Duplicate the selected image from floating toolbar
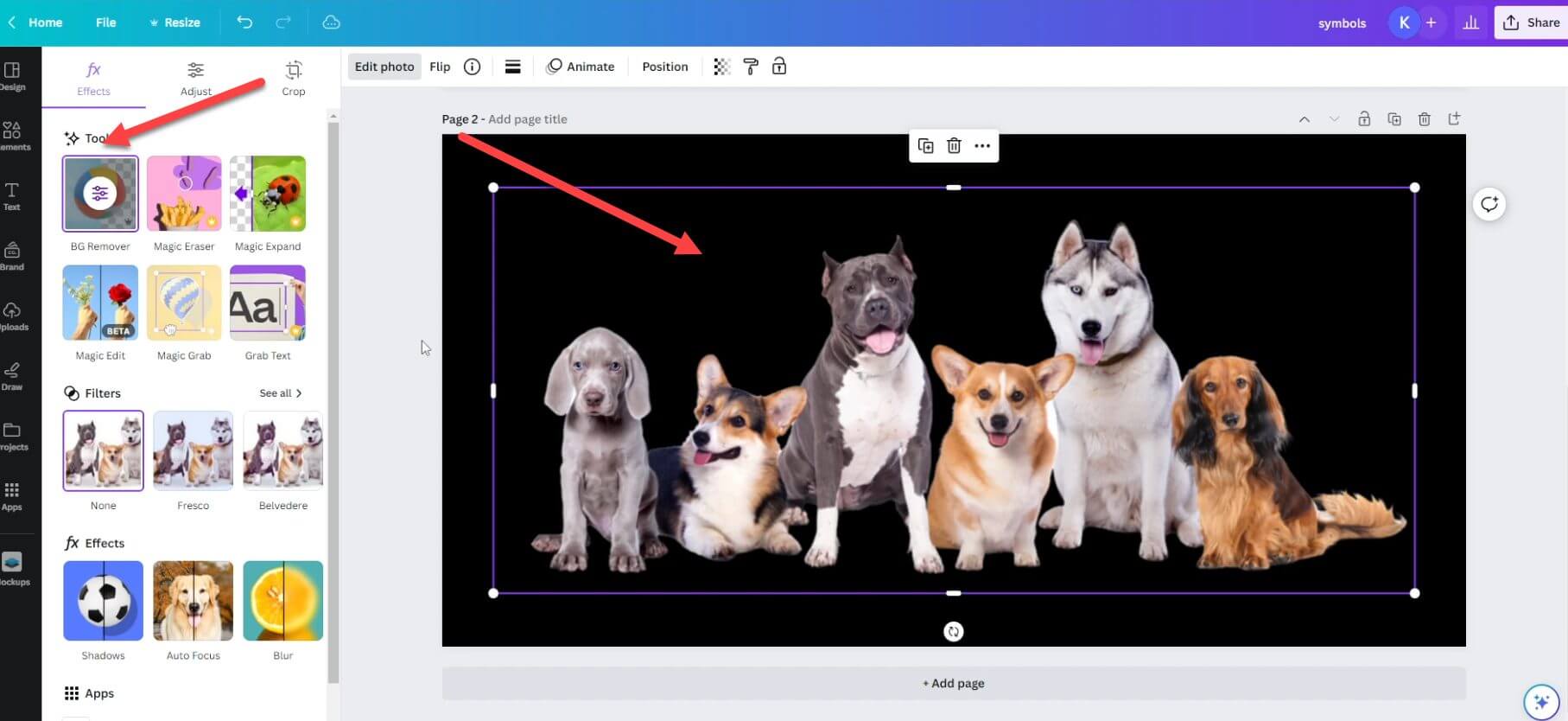The image size is (1568, 721). 925,146
